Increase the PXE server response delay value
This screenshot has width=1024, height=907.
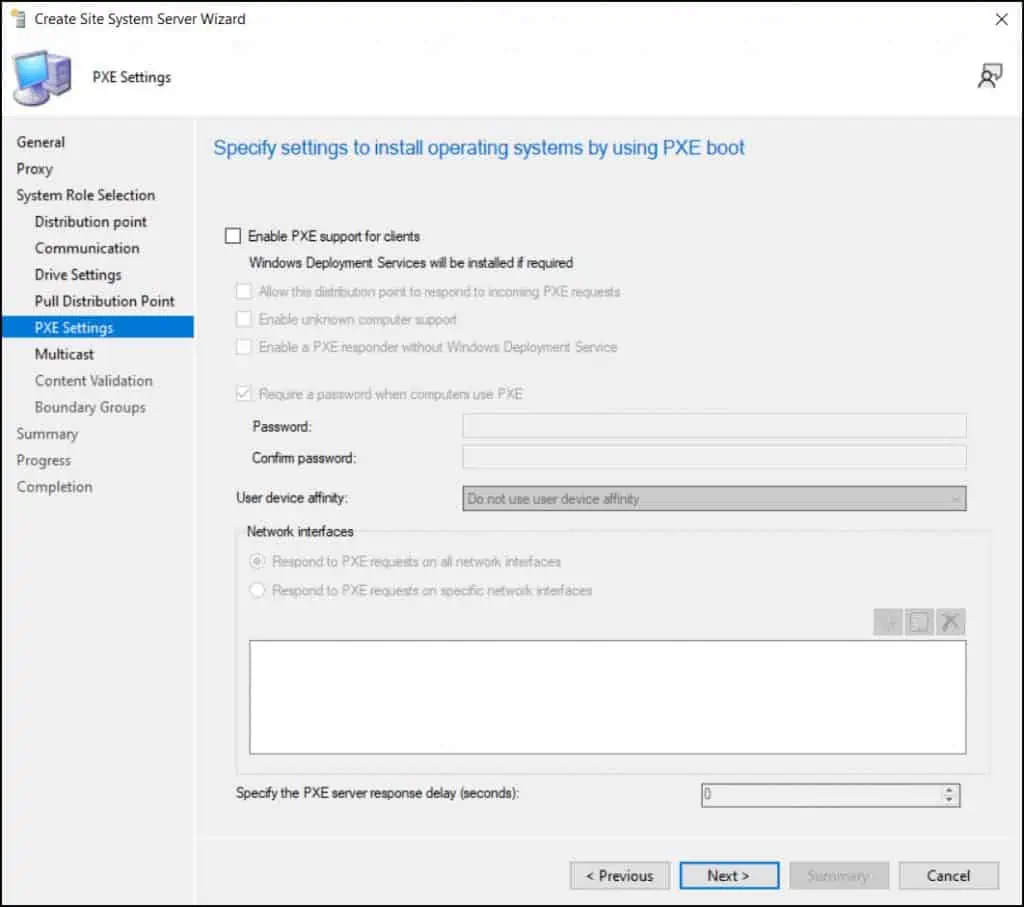[x=948, y=790]
